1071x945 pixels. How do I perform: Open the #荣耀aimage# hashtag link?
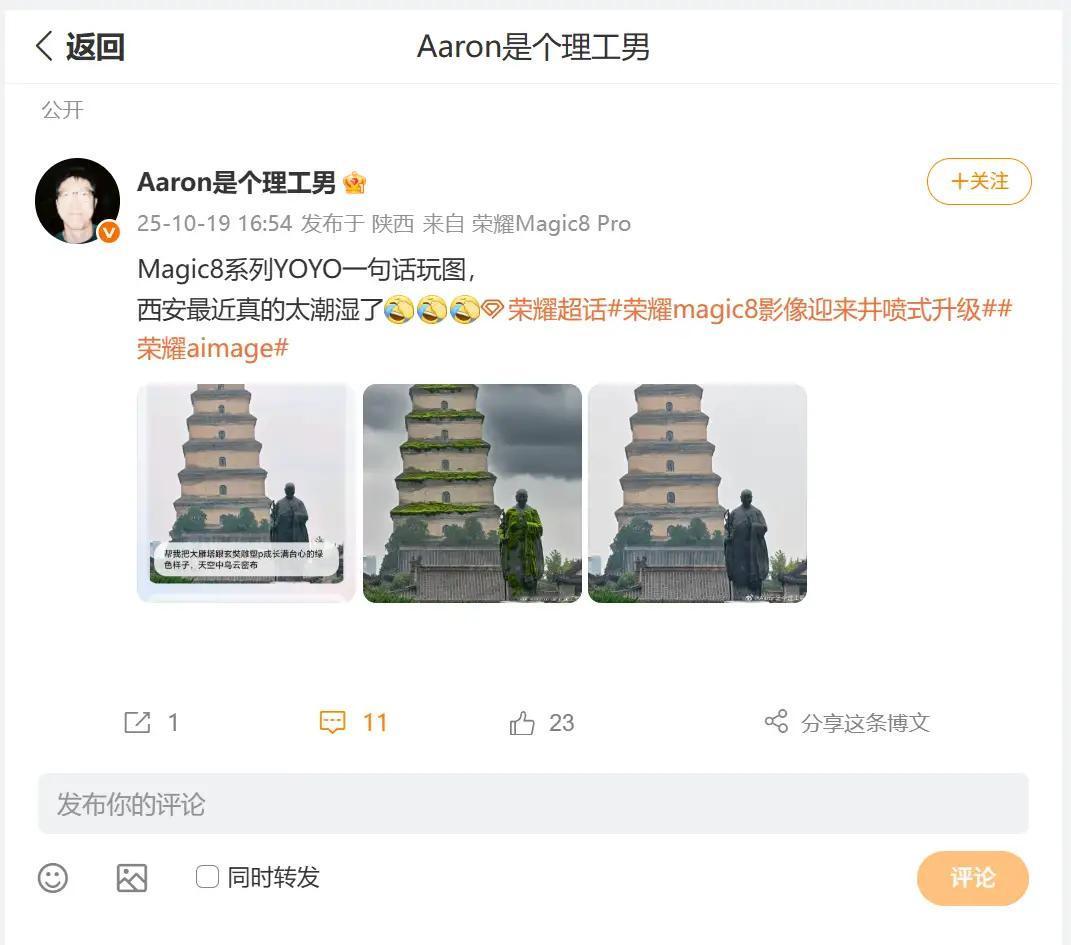click(212, 348)
